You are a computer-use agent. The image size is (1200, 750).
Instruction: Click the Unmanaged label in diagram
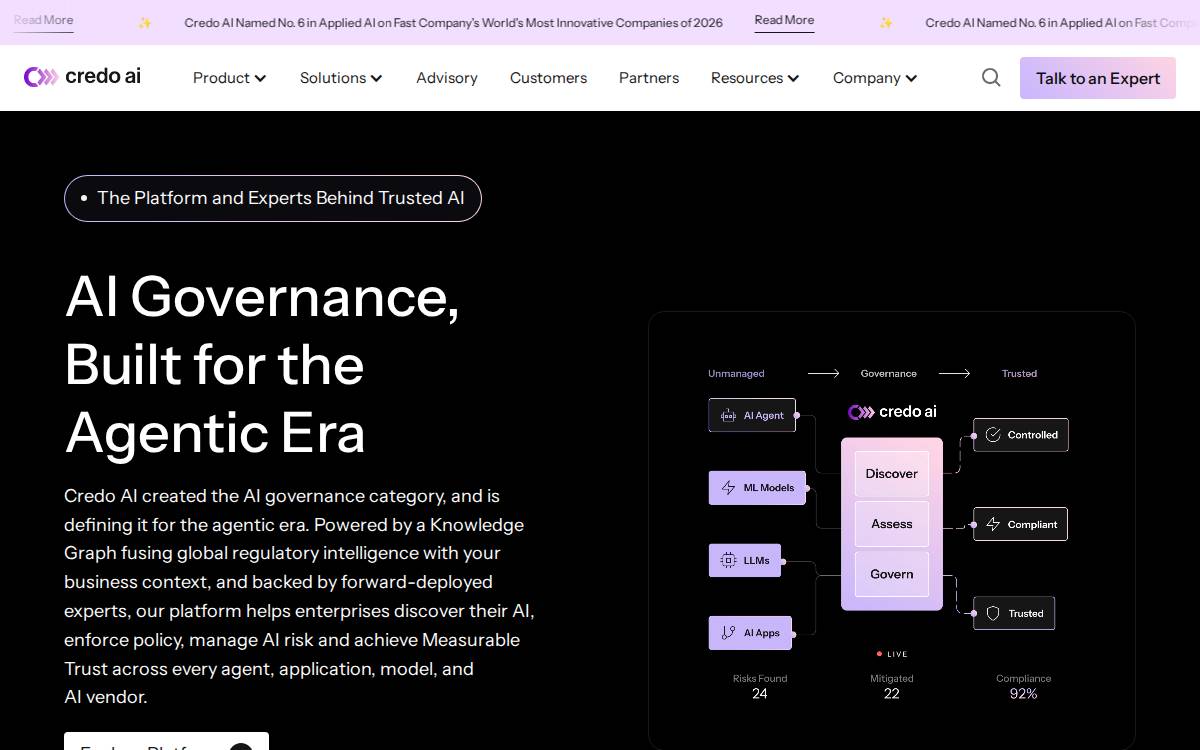pyautogui.click(x=736, y=373)
